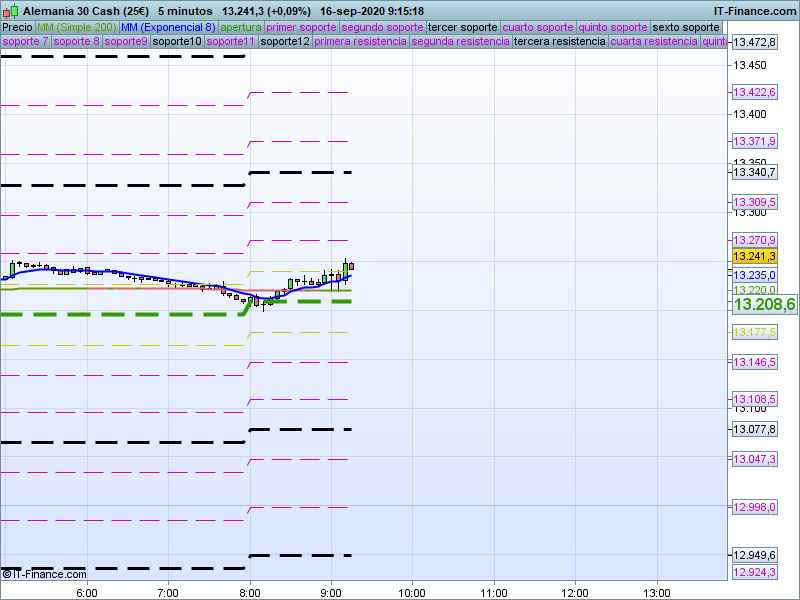Select the soporte 7 label
The image size is (800, 600).
pos(25,41)
